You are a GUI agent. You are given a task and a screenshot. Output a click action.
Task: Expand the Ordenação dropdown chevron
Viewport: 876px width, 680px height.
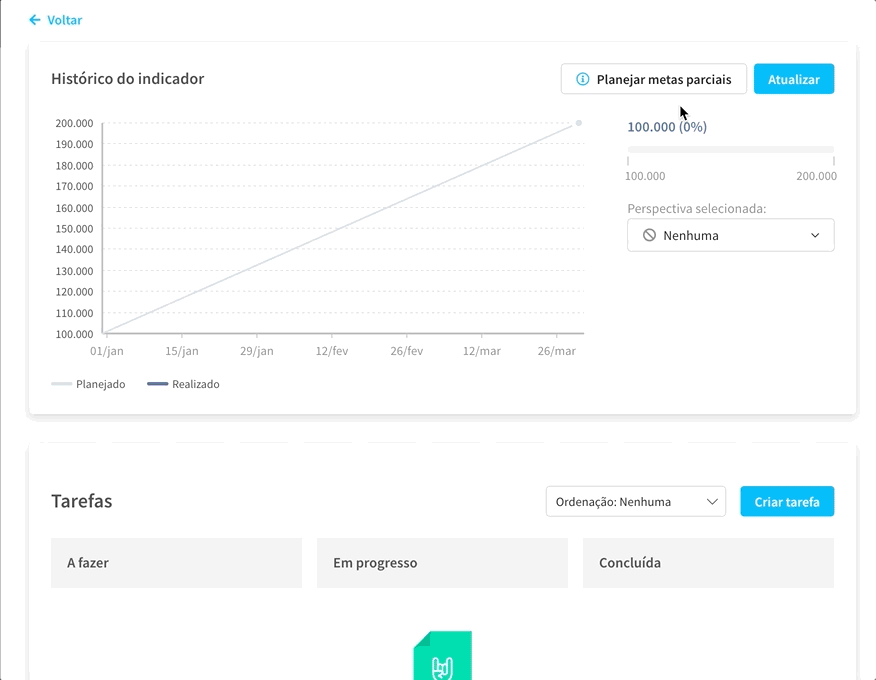tap(711, 501)
